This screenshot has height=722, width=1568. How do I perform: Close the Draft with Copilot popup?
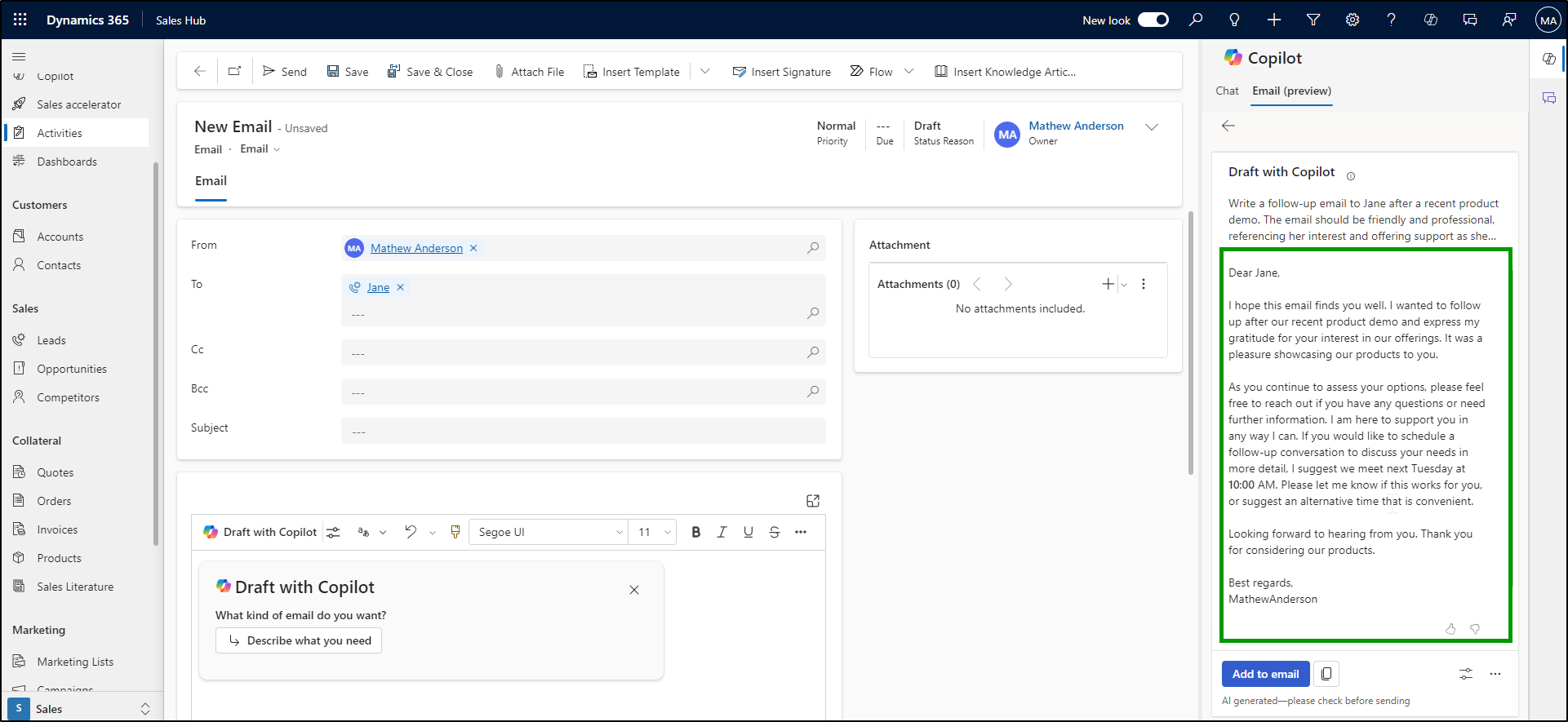(634, 590)
